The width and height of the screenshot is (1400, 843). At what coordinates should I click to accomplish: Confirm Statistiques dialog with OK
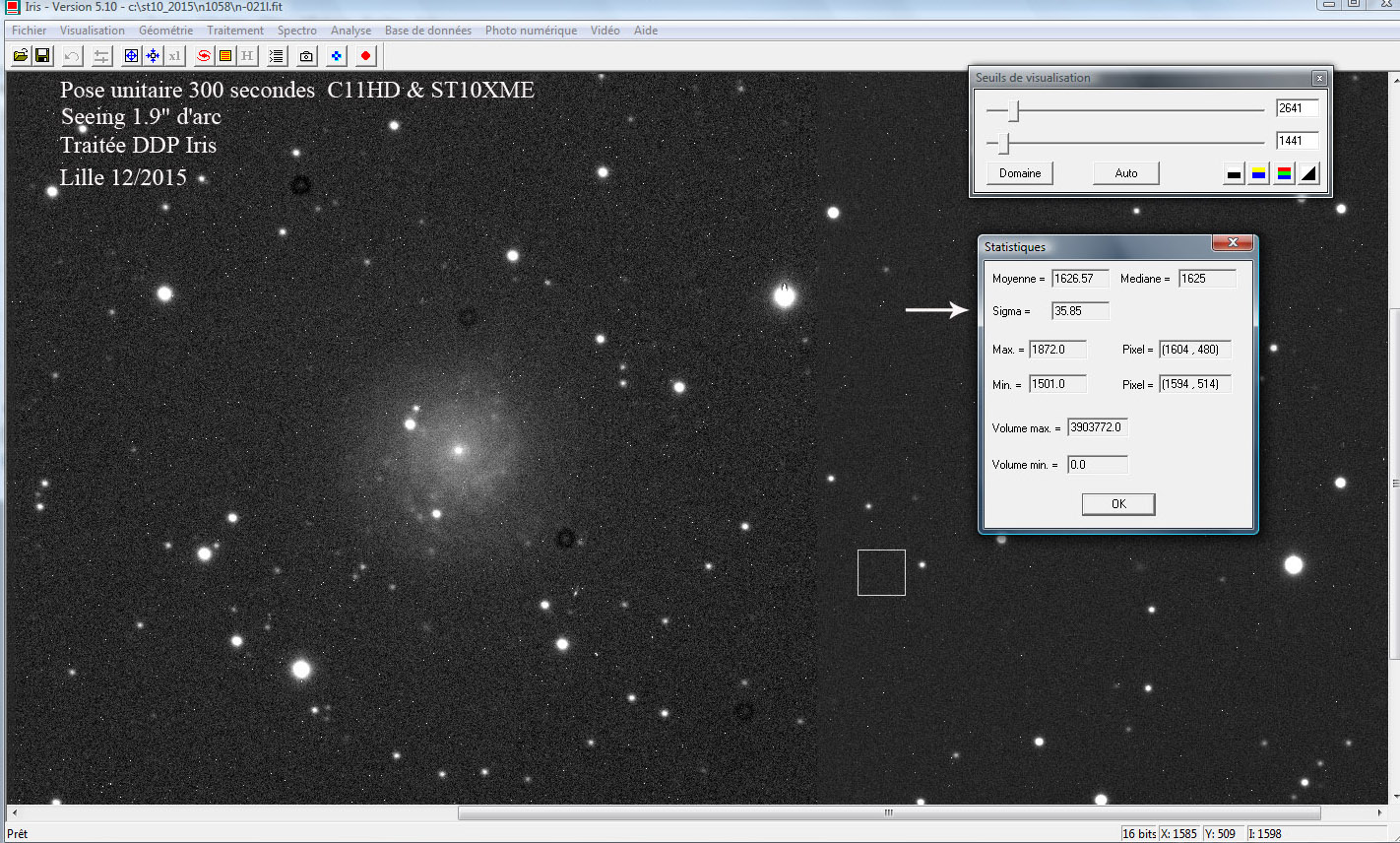1118,504
